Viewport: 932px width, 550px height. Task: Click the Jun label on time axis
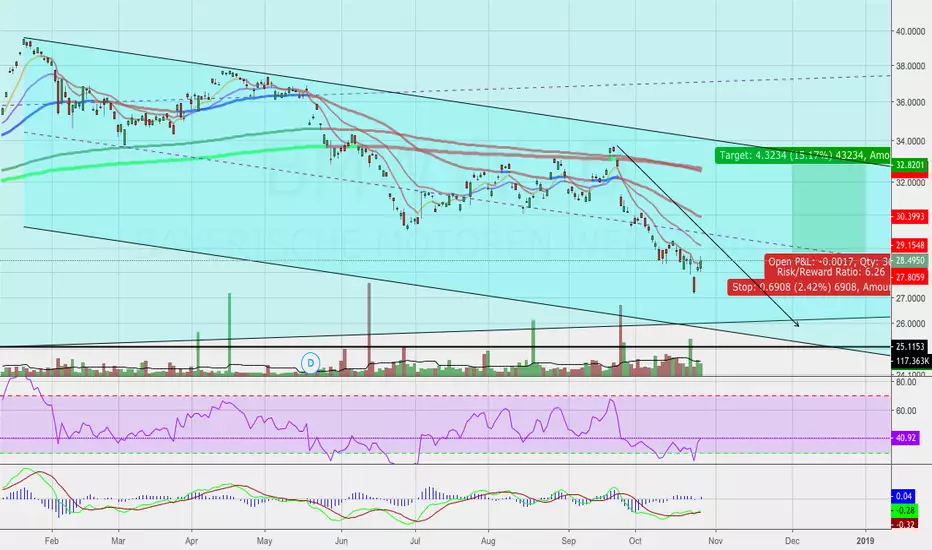click(341, 541)
